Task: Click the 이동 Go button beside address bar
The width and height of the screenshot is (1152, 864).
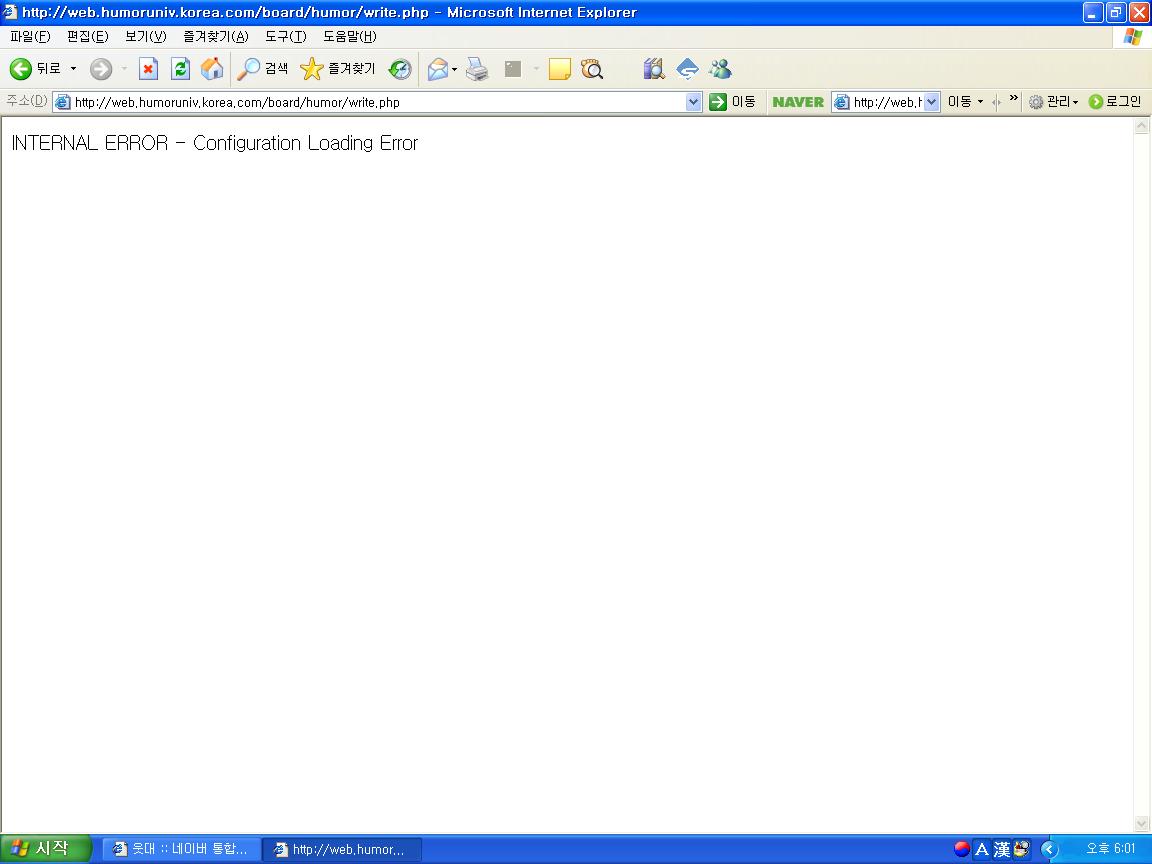Action: pos(732,102)
